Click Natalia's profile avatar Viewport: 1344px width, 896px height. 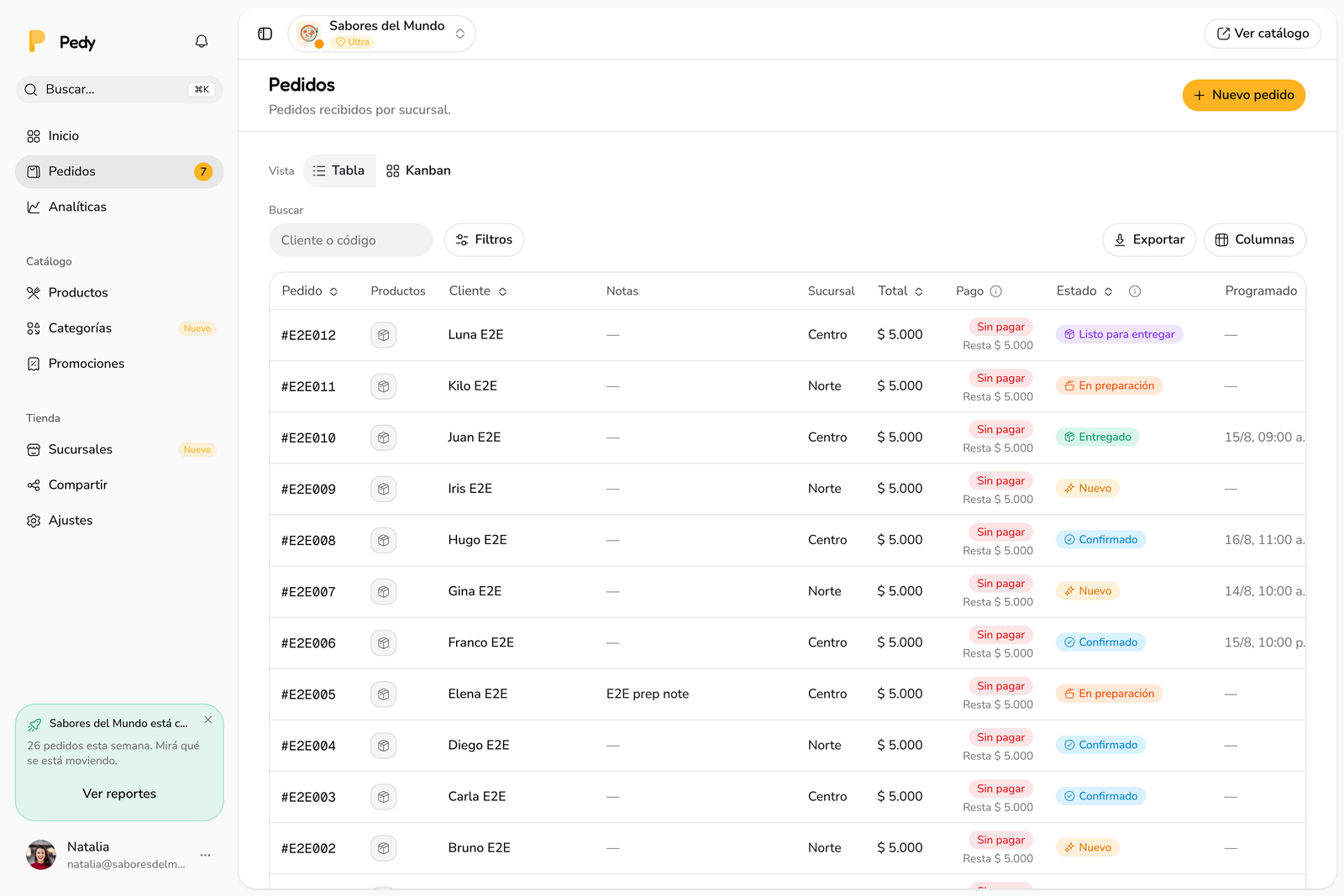click(41, 855)
